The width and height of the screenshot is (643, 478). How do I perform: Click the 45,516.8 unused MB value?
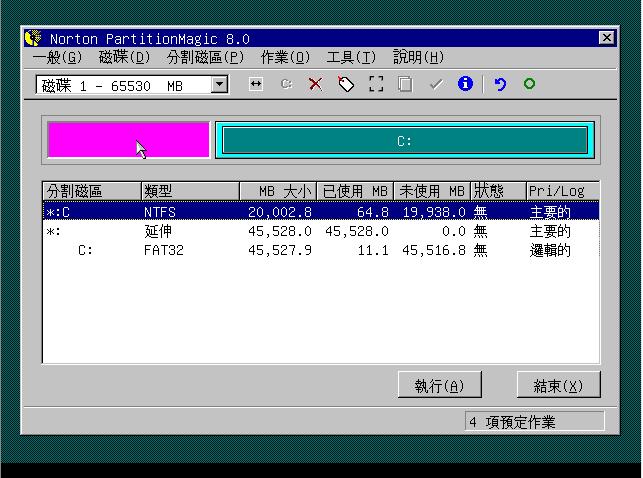pos(434,250)
